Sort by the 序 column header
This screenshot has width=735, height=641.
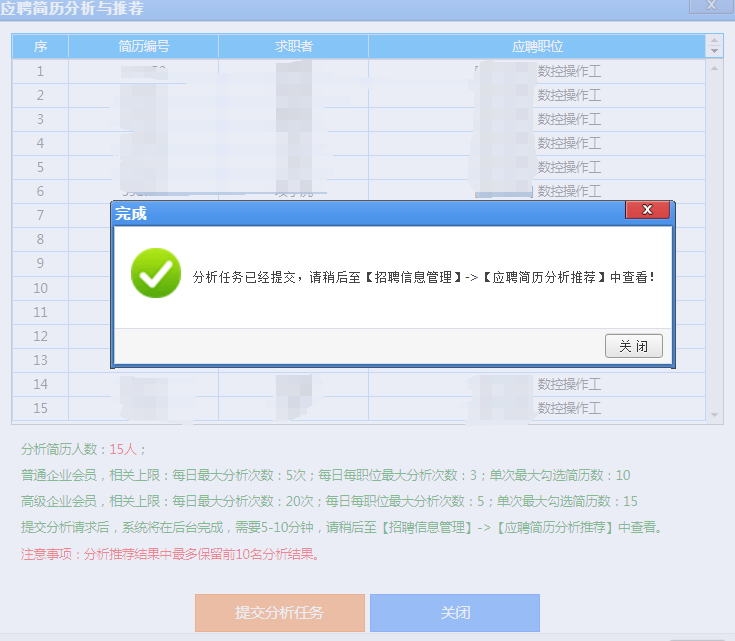point(40,47)
